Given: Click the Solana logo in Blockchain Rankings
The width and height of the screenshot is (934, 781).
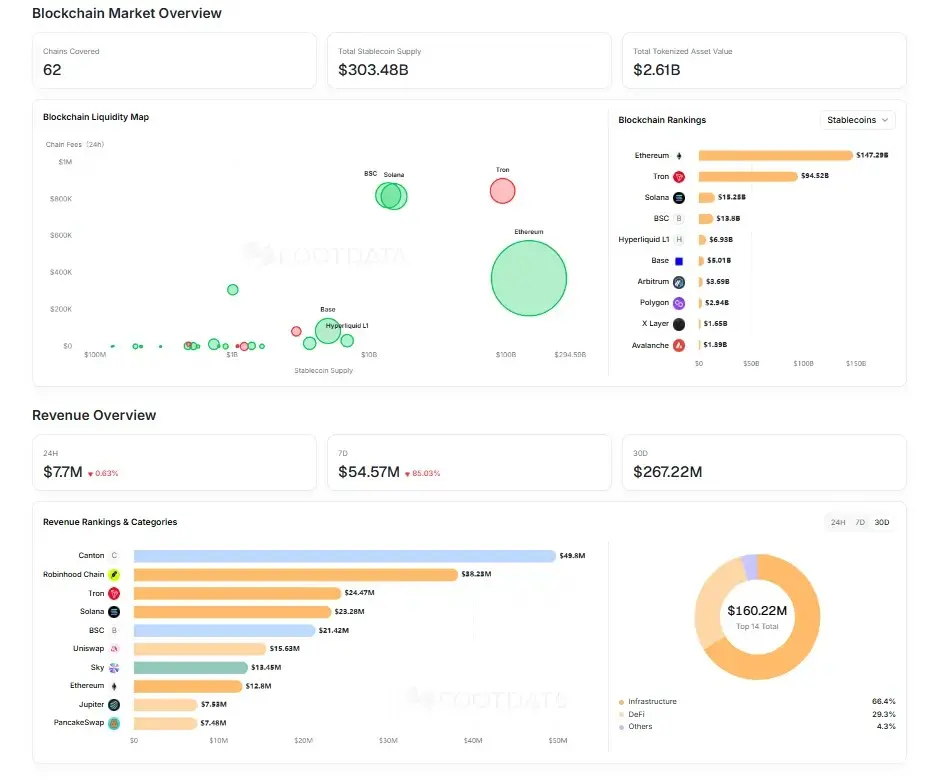Looking at the screenshot, I should coord(678,198).
